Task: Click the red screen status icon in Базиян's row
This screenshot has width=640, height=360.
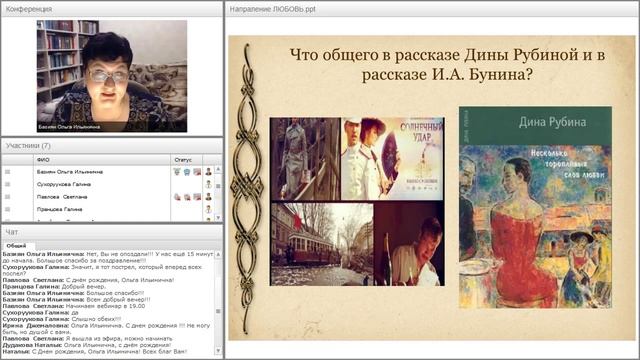Action: coord(197,172)
